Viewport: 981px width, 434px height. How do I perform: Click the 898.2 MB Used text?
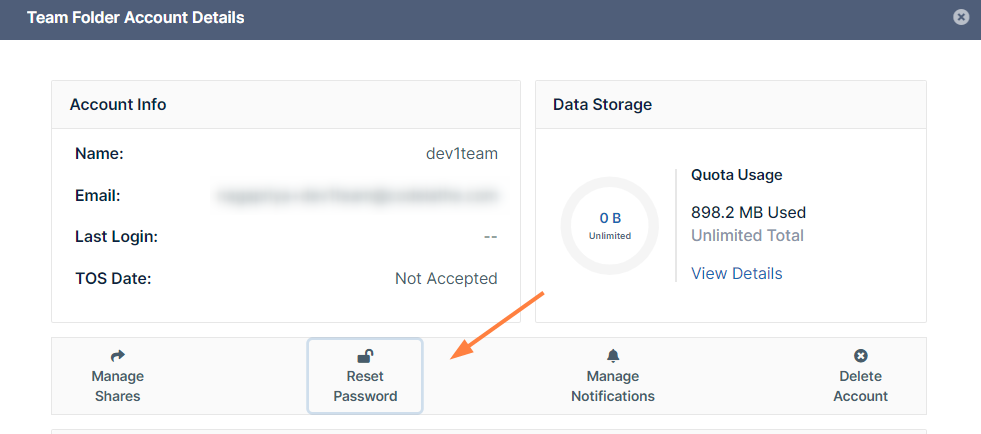pyautogui.click(x=748, y=212)
